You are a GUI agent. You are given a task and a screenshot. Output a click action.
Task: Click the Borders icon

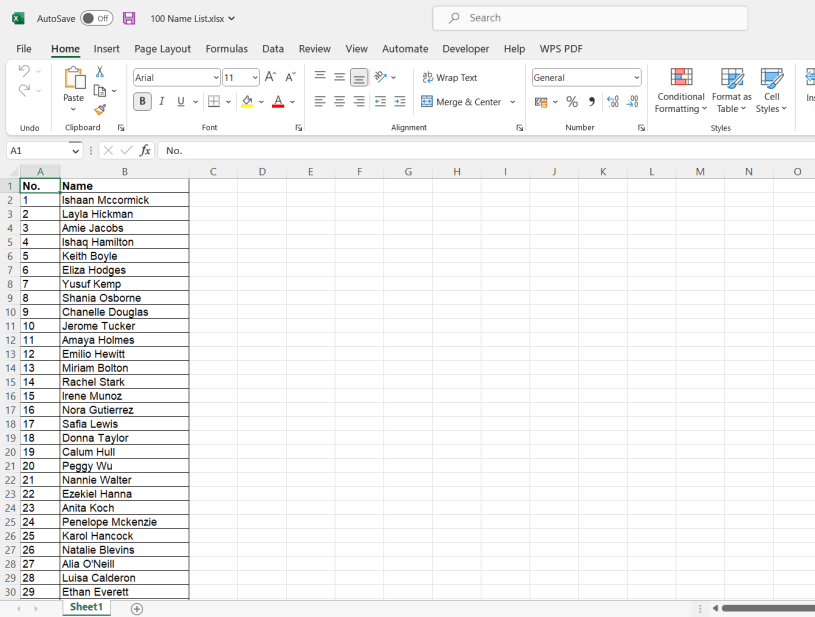point(214,101)
